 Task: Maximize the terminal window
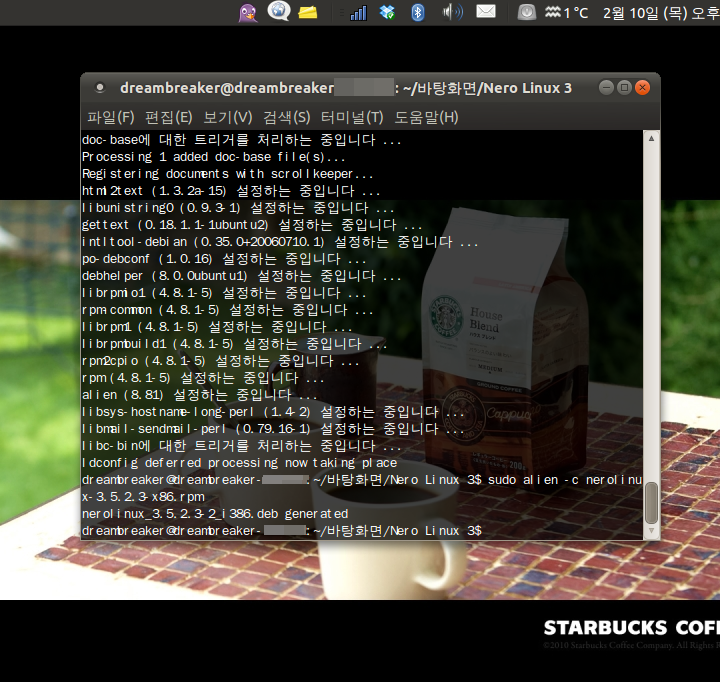tap(624, 87)
